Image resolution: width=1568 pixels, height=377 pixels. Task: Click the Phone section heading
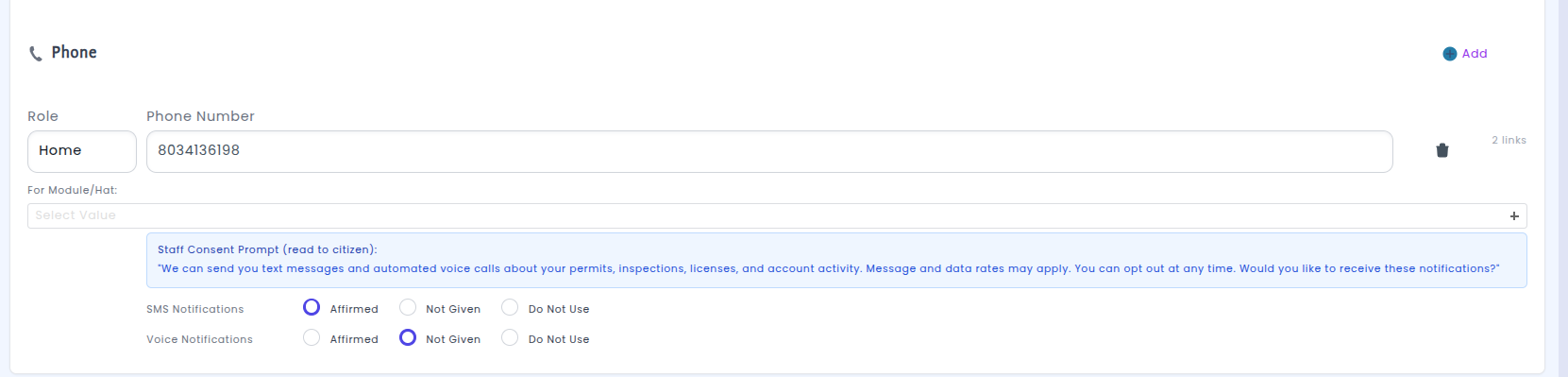[x=74, y=53]
